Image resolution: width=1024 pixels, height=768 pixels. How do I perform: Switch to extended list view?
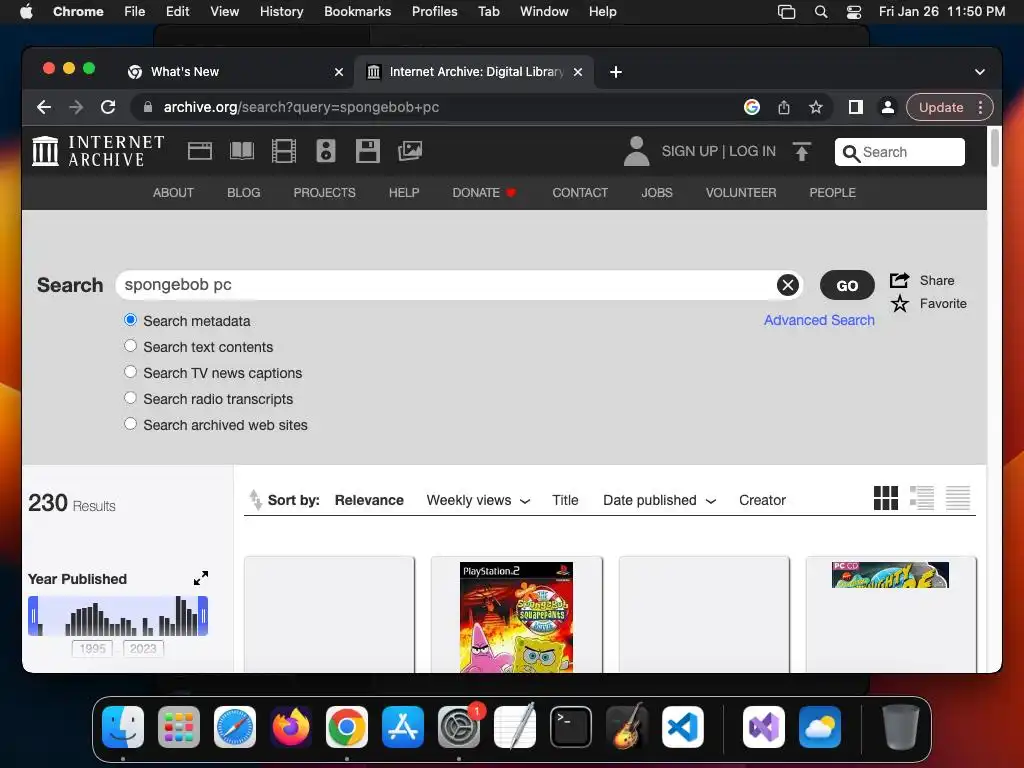(x=921, y=498)
